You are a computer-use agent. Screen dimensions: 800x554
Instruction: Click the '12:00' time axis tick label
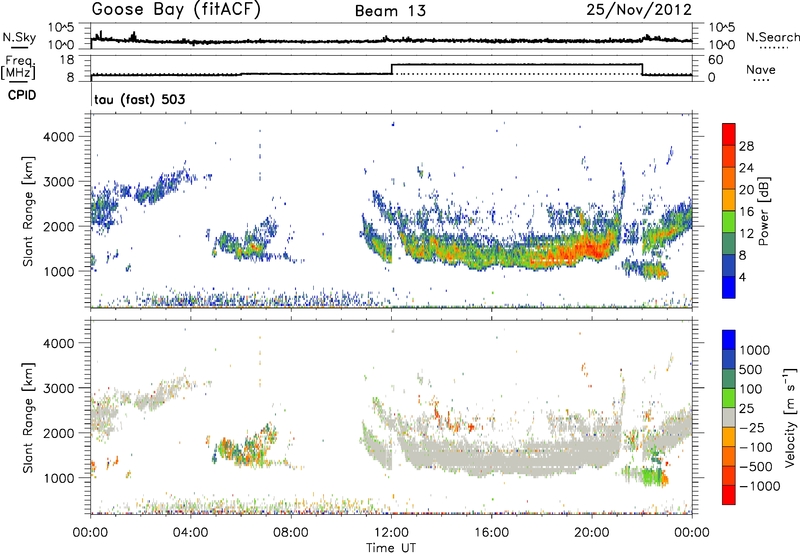pos(391,533)
